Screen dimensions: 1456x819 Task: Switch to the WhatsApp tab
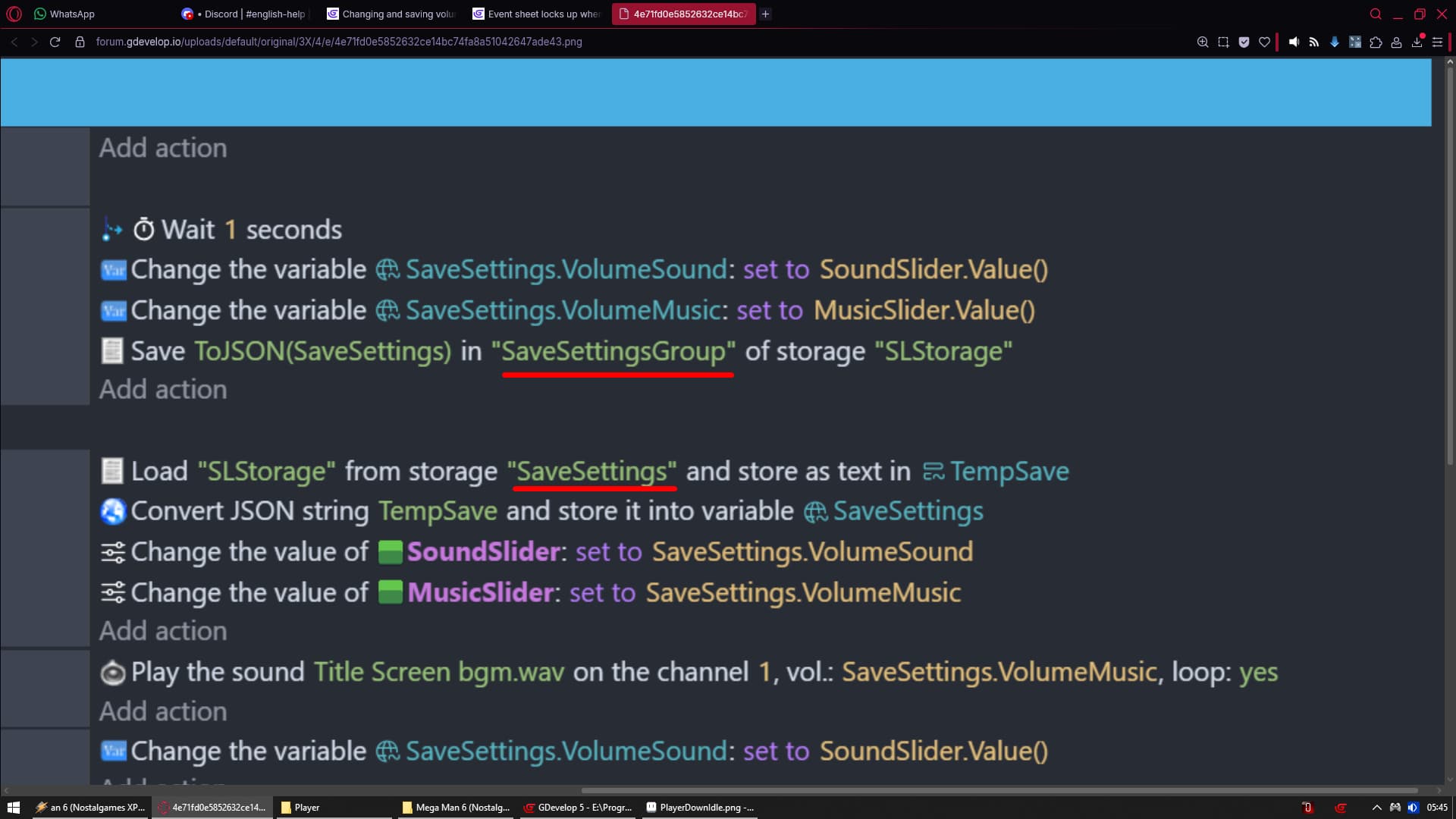[72, 14]
